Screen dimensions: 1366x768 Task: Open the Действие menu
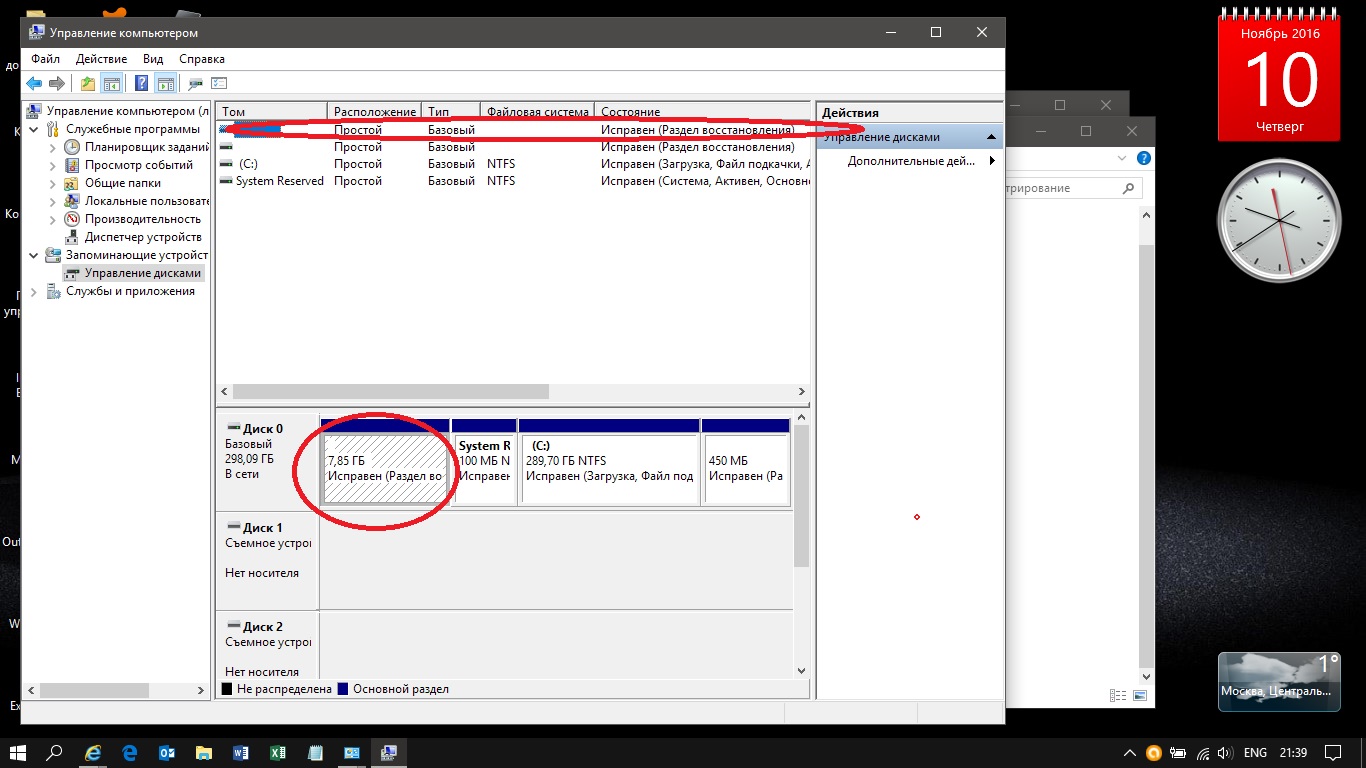[x=101, y=59]
